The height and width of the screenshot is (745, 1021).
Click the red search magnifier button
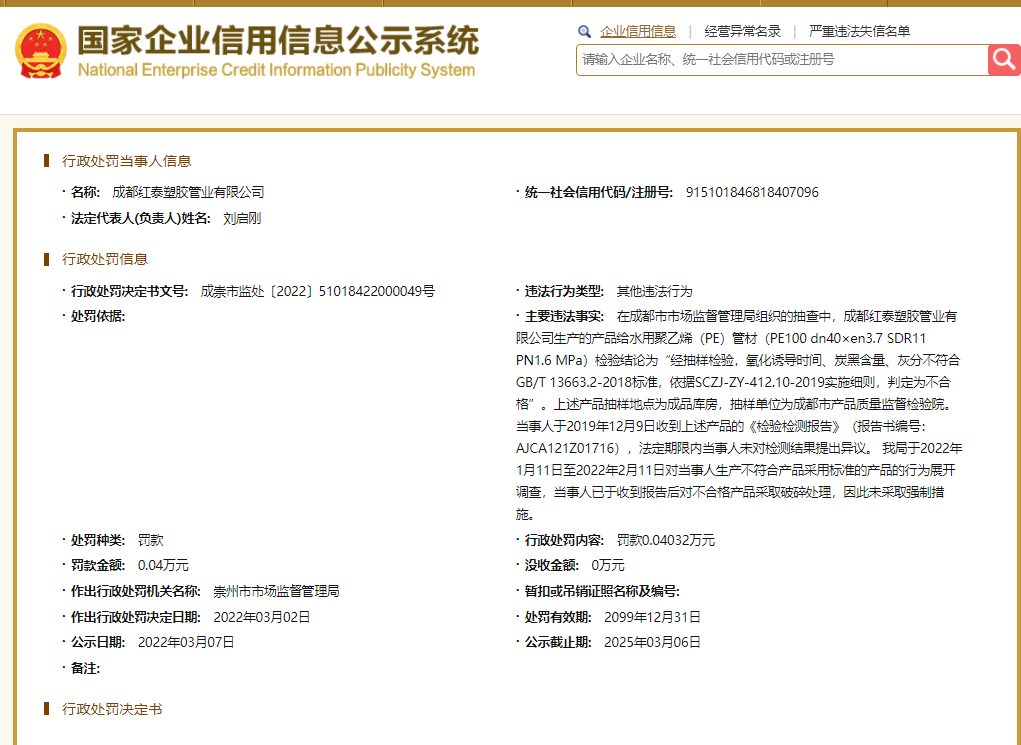pos(1004,60)
